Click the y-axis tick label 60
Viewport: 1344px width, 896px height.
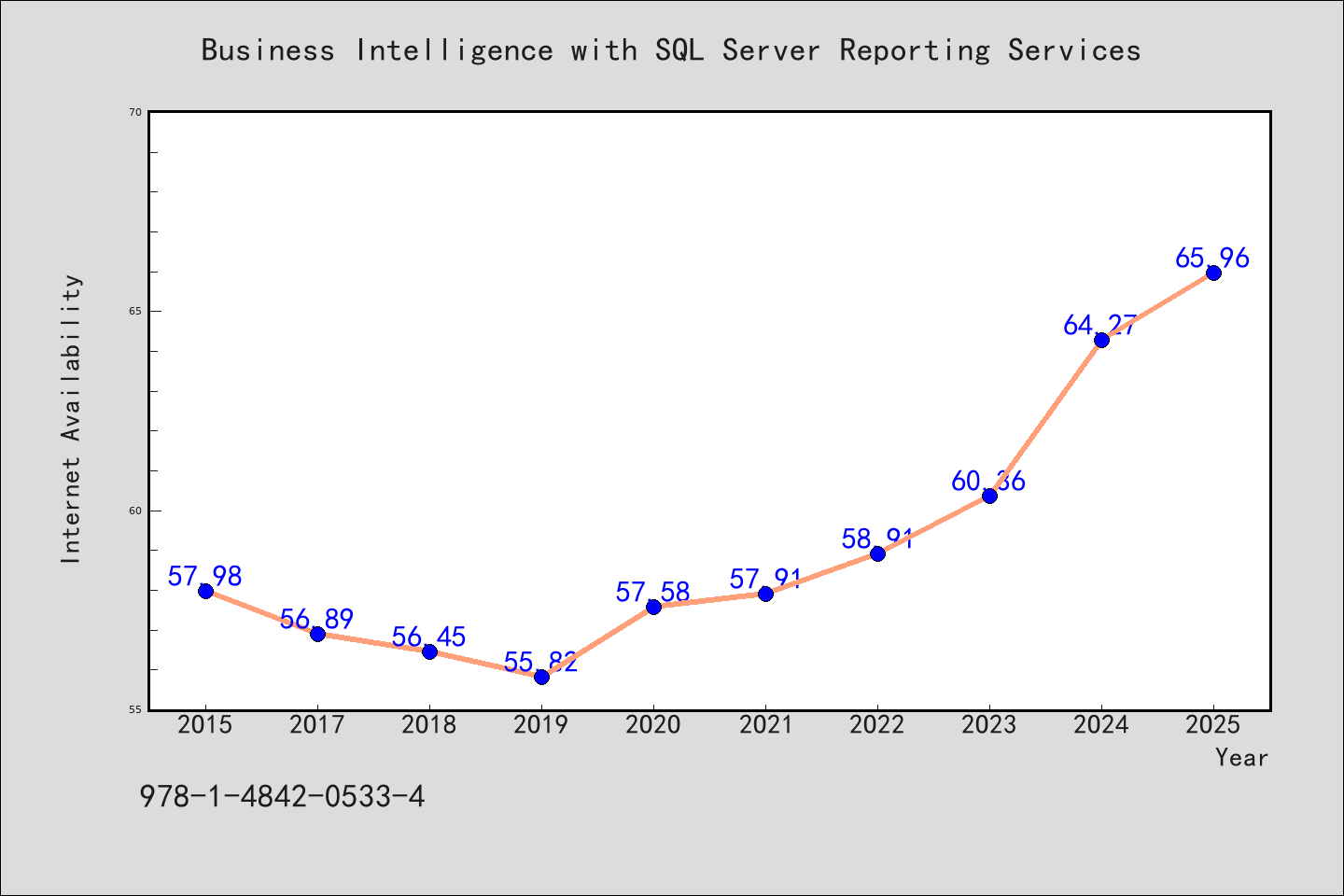135,511
